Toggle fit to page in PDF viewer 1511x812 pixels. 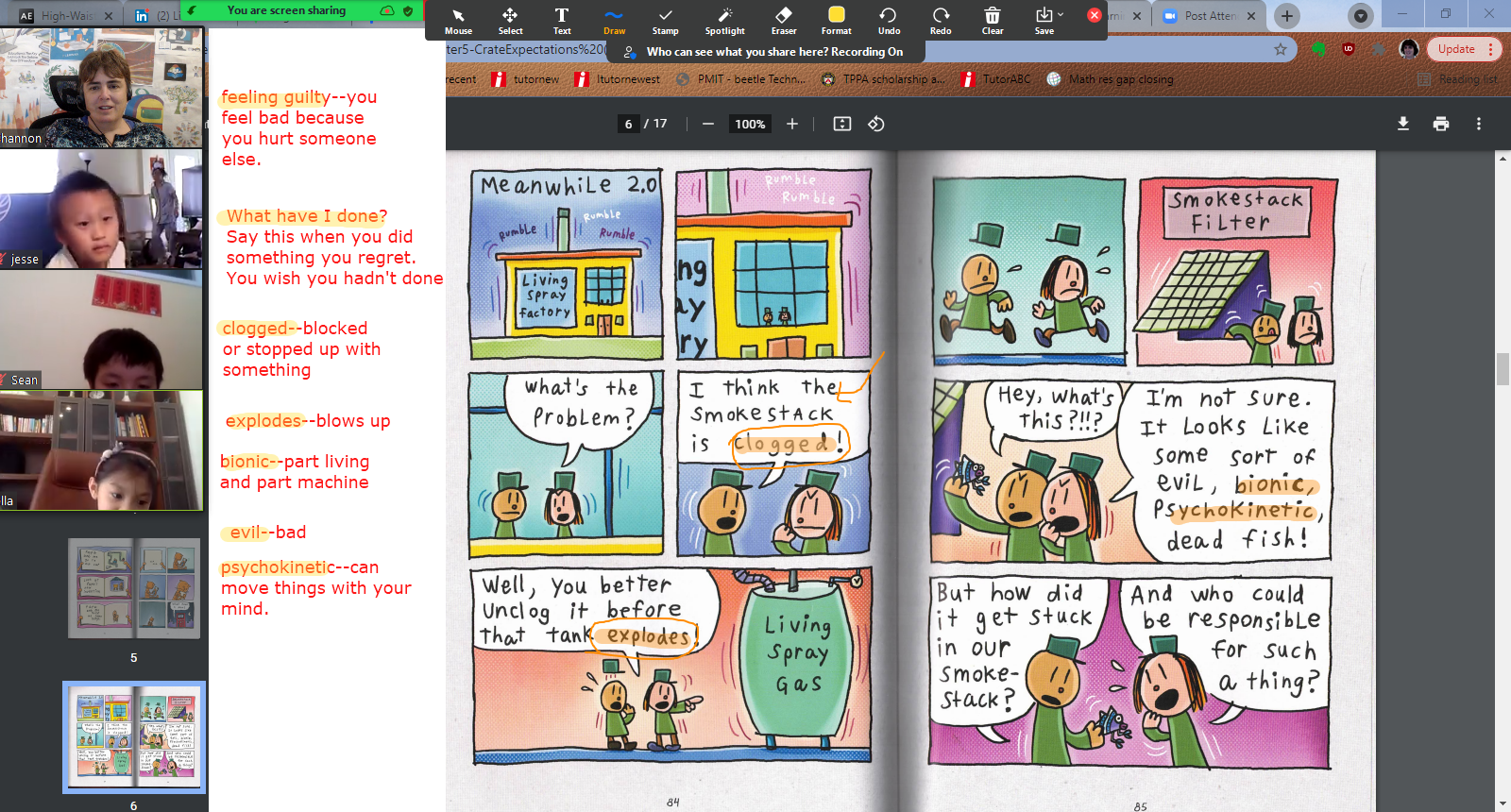click(842, 124)
